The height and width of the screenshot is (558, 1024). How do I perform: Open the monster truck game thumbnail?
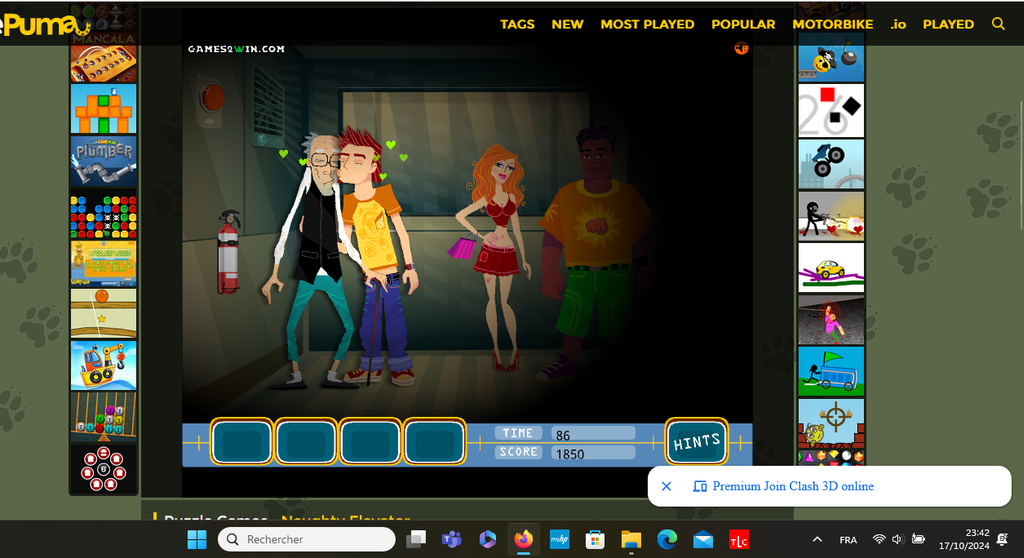830,162
